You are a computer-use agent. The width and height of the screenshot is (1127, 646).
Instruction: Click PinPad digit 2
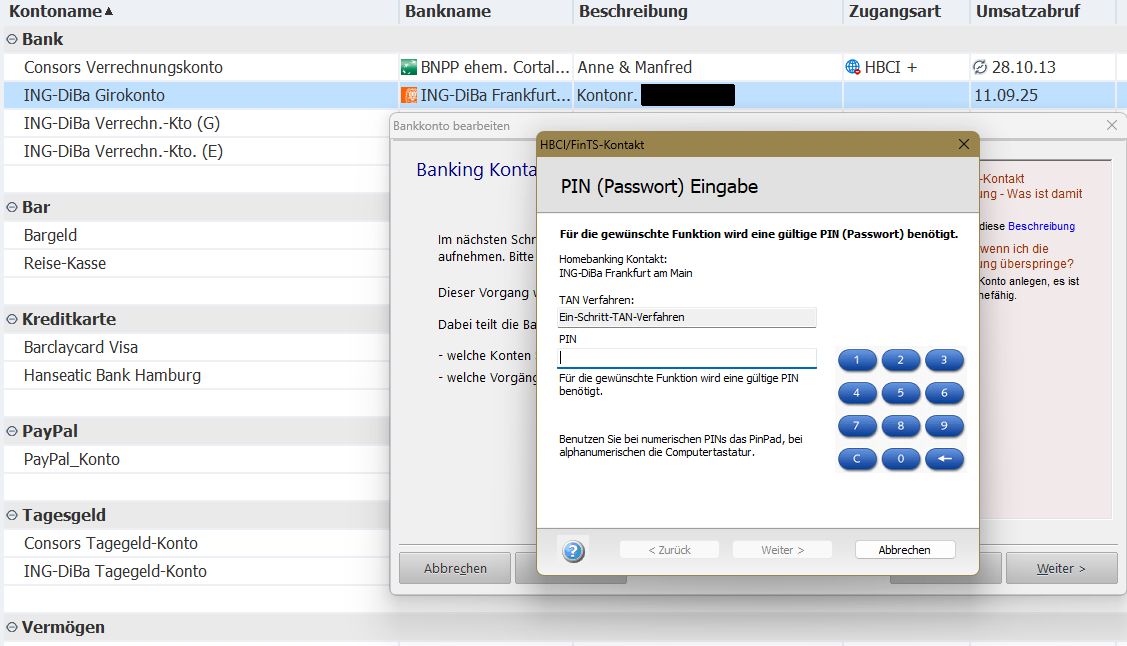pyautogui.click(x=901, y=360)
